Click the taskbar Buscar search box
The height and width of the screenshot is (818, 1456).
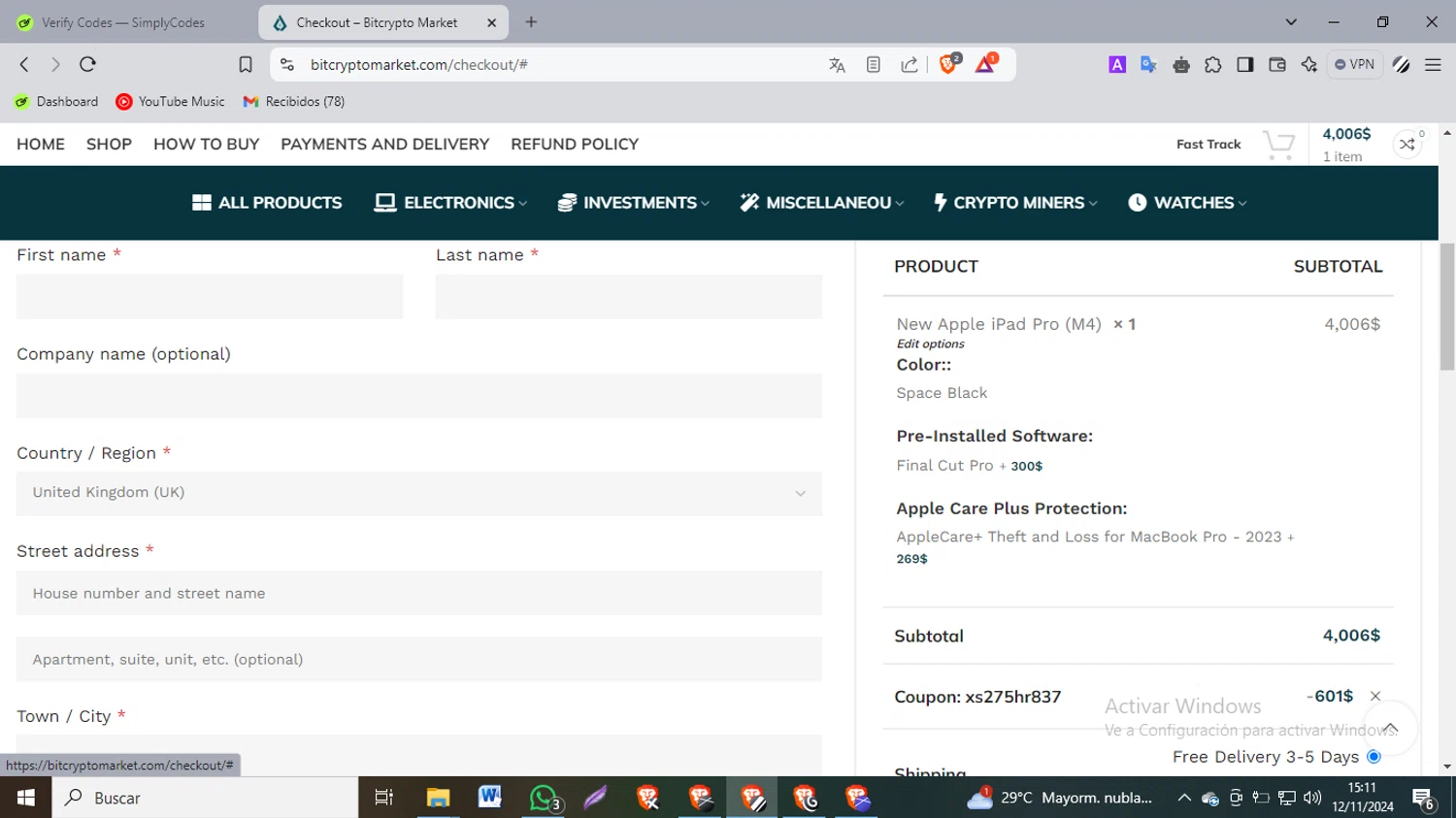point(205,798)
